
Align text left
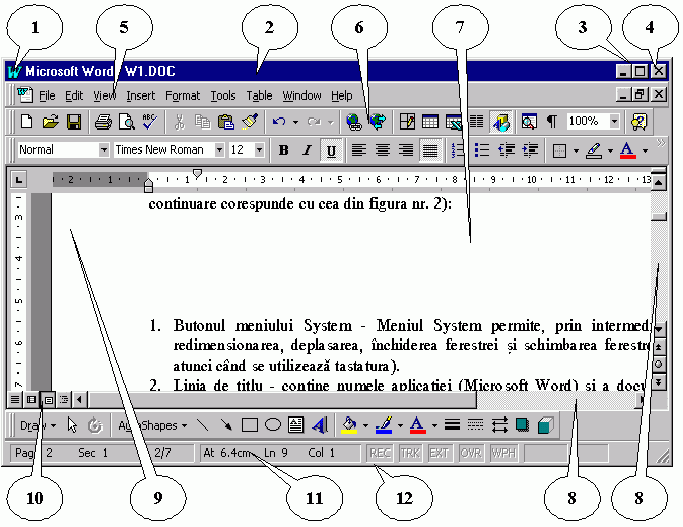coord(359,150)
